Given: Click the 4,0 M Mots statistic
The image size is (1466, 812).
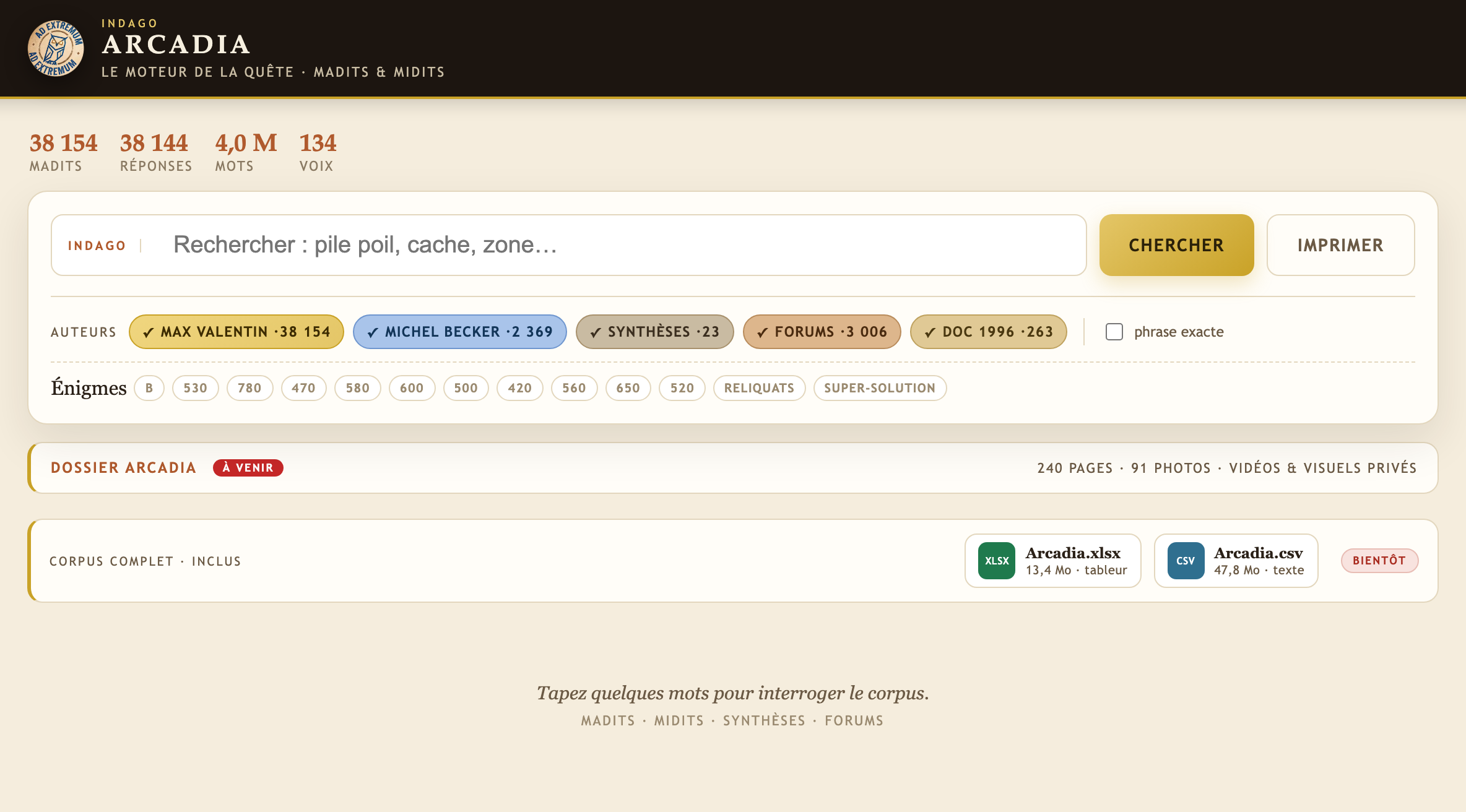Looking at the screenshot, I should coord(246,152).
